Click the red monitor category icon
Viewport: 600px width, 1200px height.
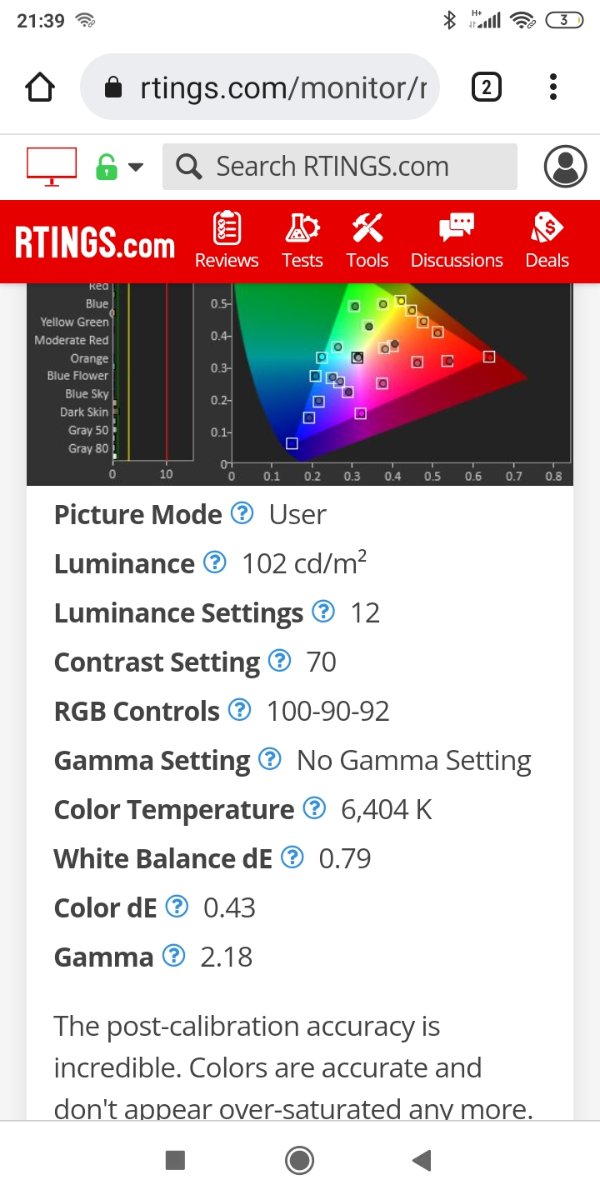tap(51, 166)
